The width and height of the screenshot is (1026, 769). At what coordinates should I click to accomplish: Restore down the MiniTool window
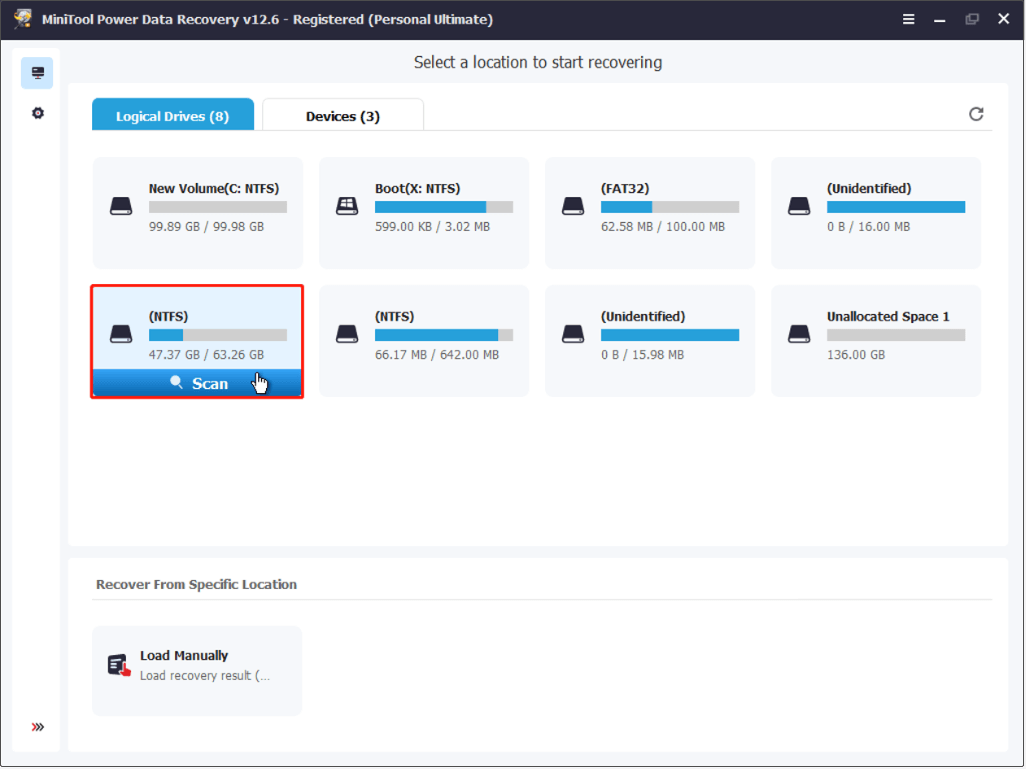(972, 19)
